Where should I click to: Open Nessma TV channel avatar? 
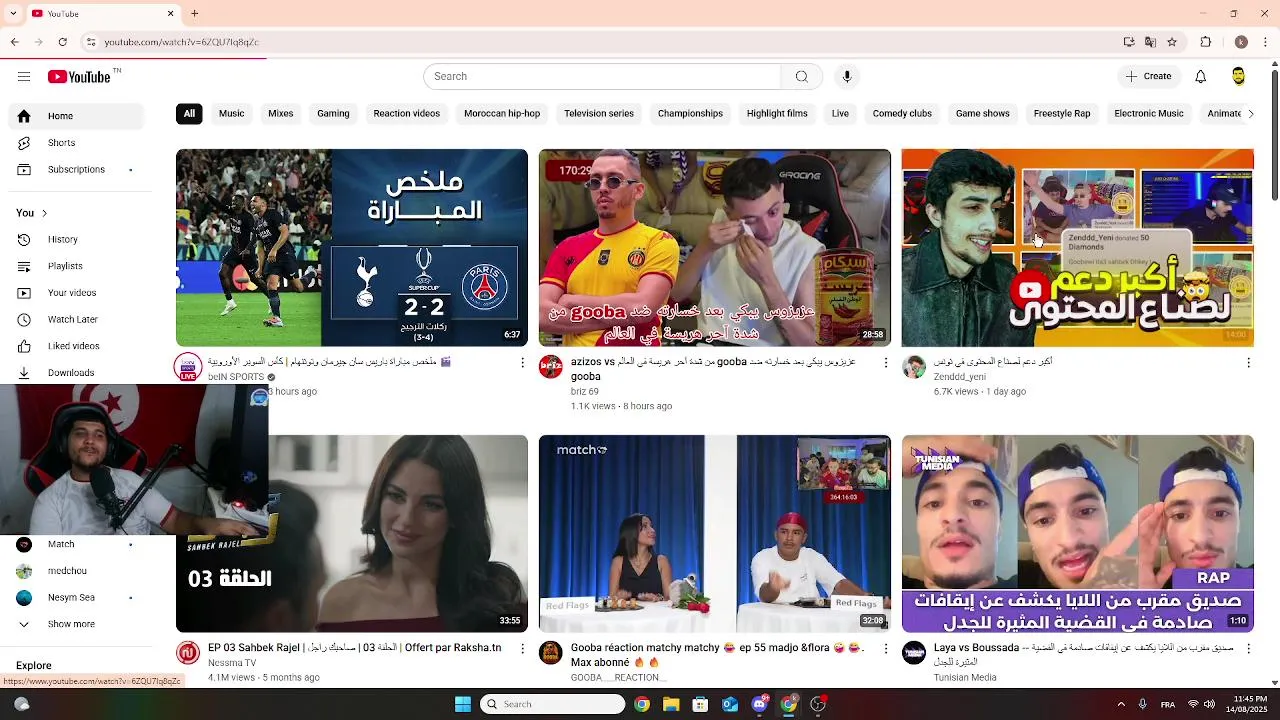188,654
